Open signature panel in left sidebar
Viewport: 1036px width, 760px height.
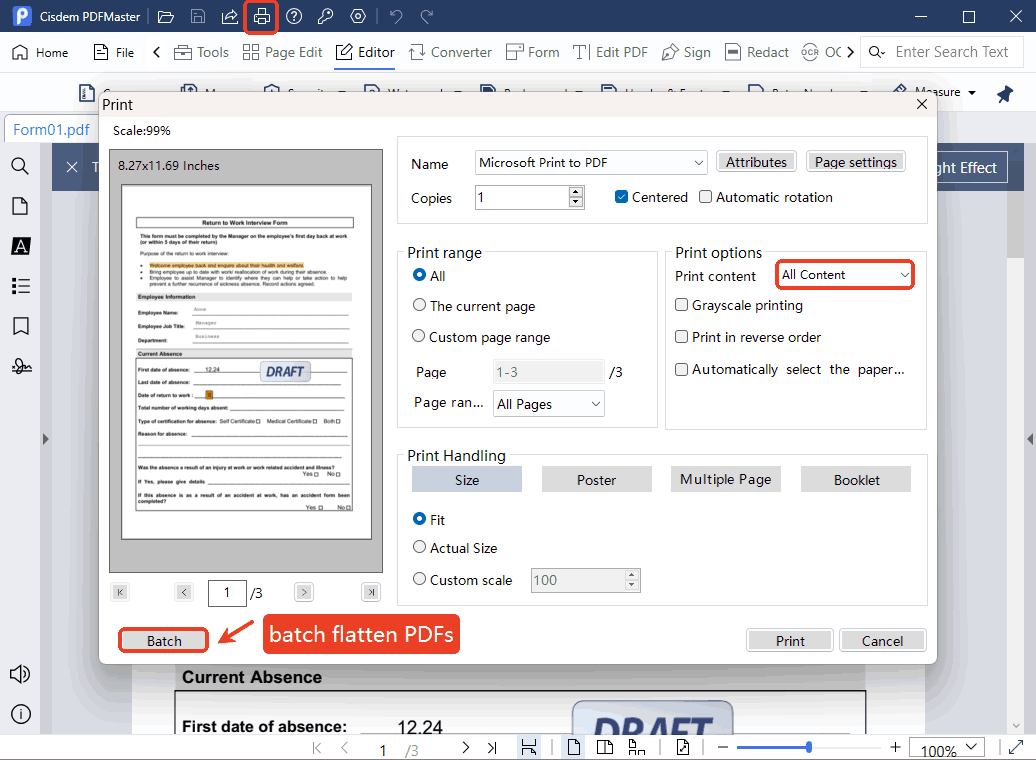20,366
